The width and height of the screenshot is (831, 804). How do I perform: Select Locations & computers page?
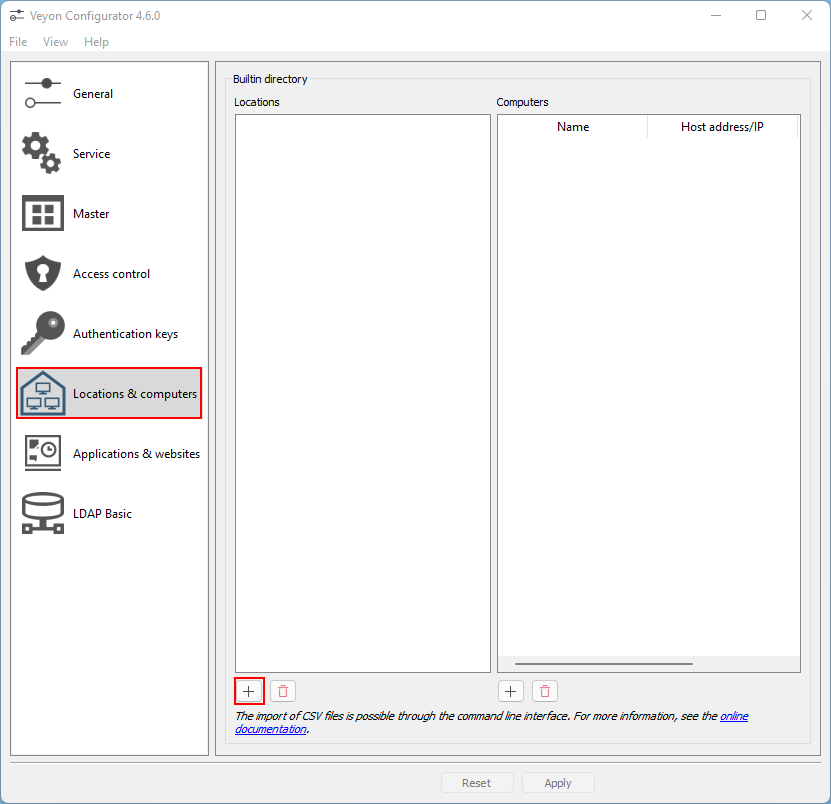tap(134, 394)
